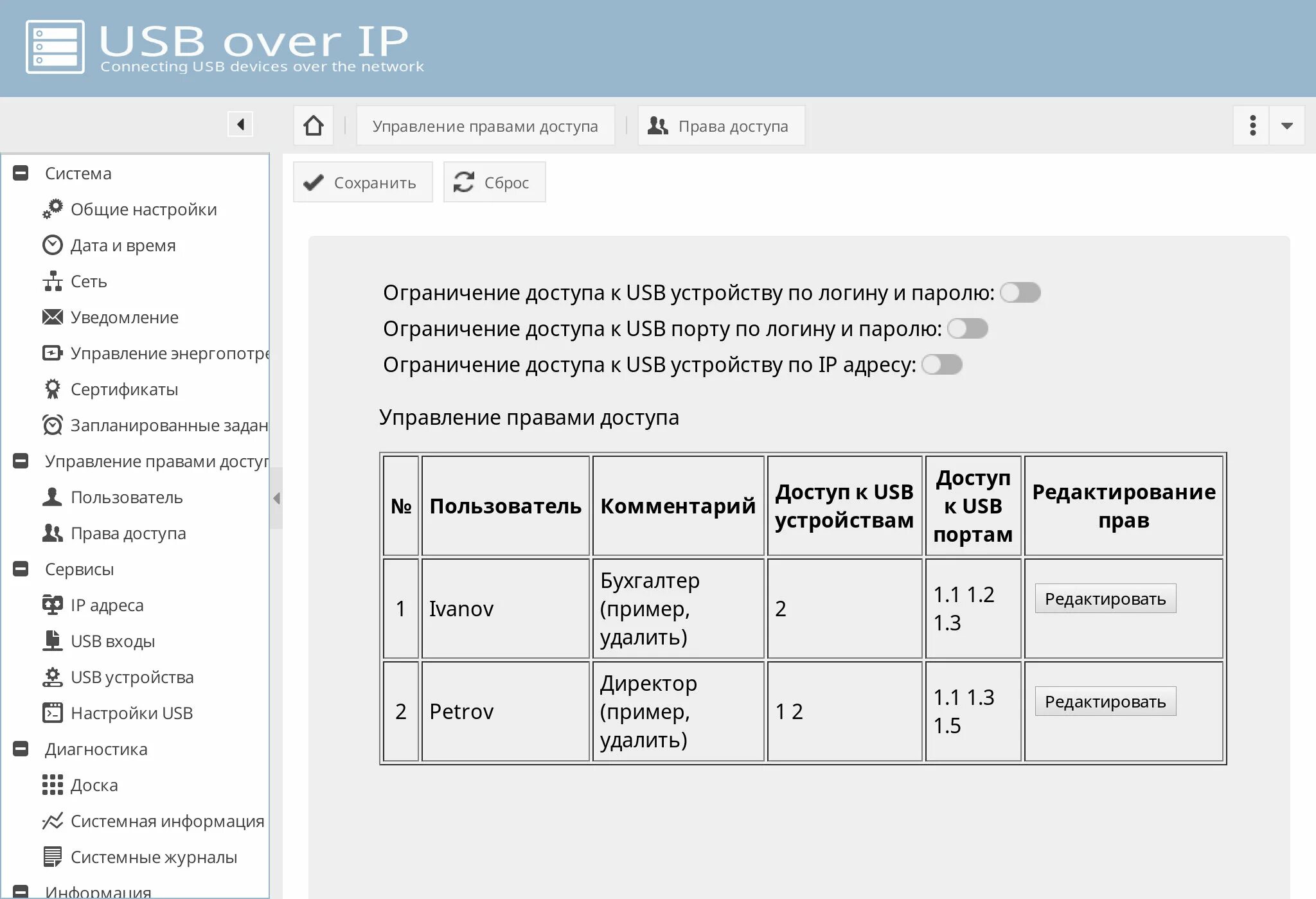Select Дата и время clock icon

[x=54, y=245]
